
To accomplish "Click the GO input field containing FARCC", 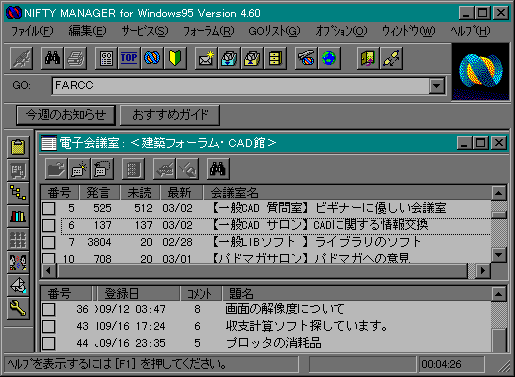I will 241,86.
